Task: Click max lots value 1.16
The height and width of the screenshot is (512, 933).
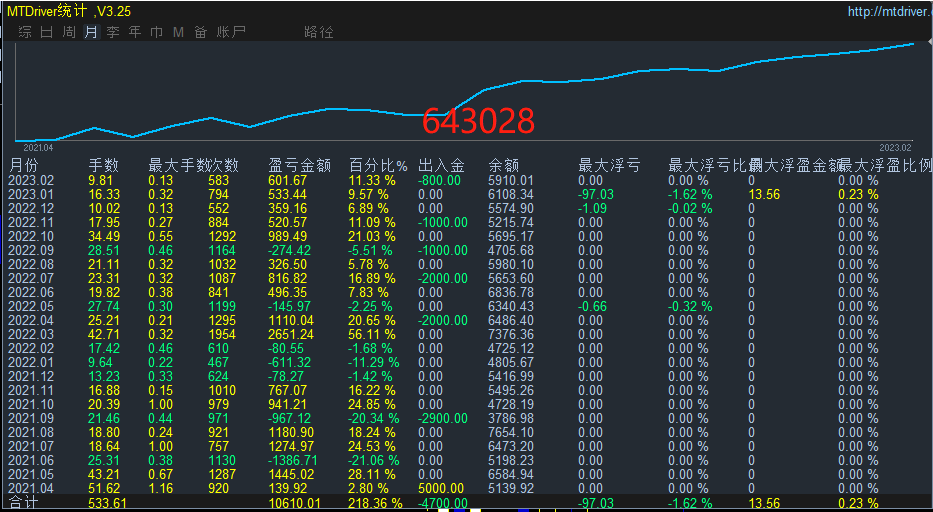Action: 161,488
